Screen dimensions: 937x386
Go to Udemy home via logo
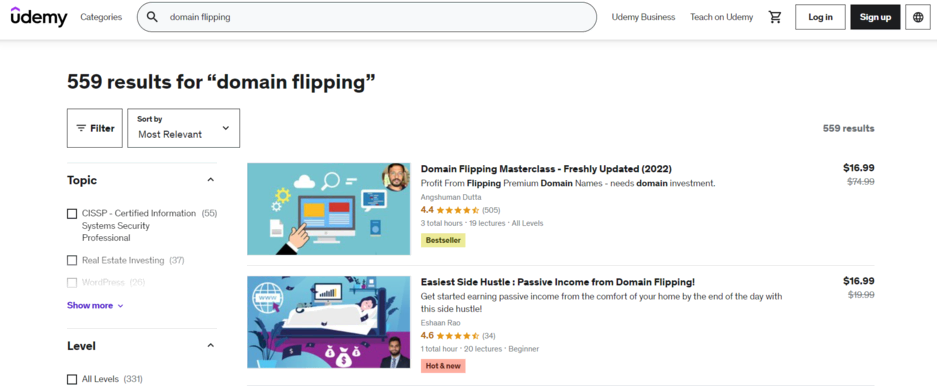(39, 17)
